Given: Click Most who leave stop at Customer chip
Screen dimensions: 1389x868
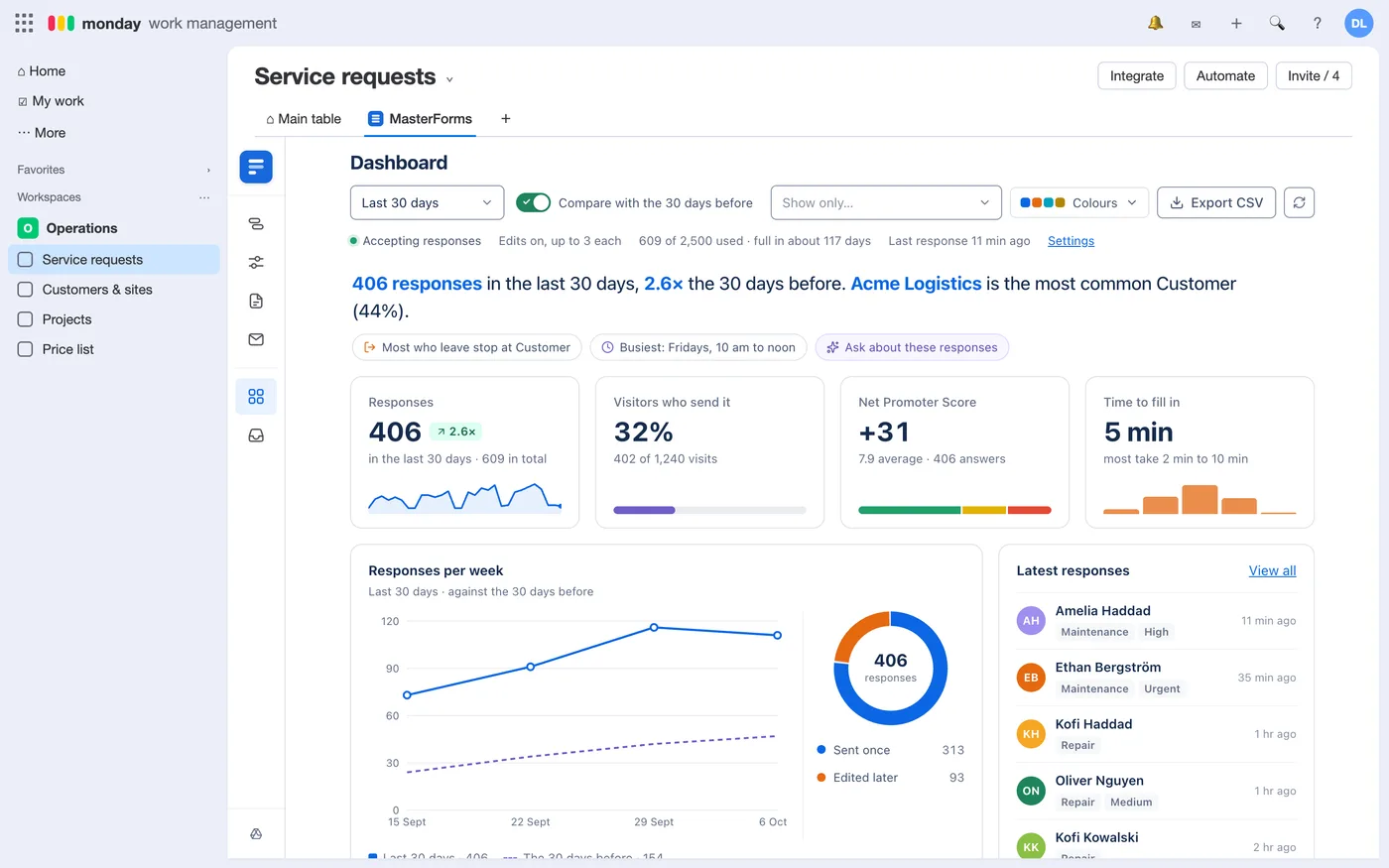Looking at the screenshot, I should pos(466,347).
